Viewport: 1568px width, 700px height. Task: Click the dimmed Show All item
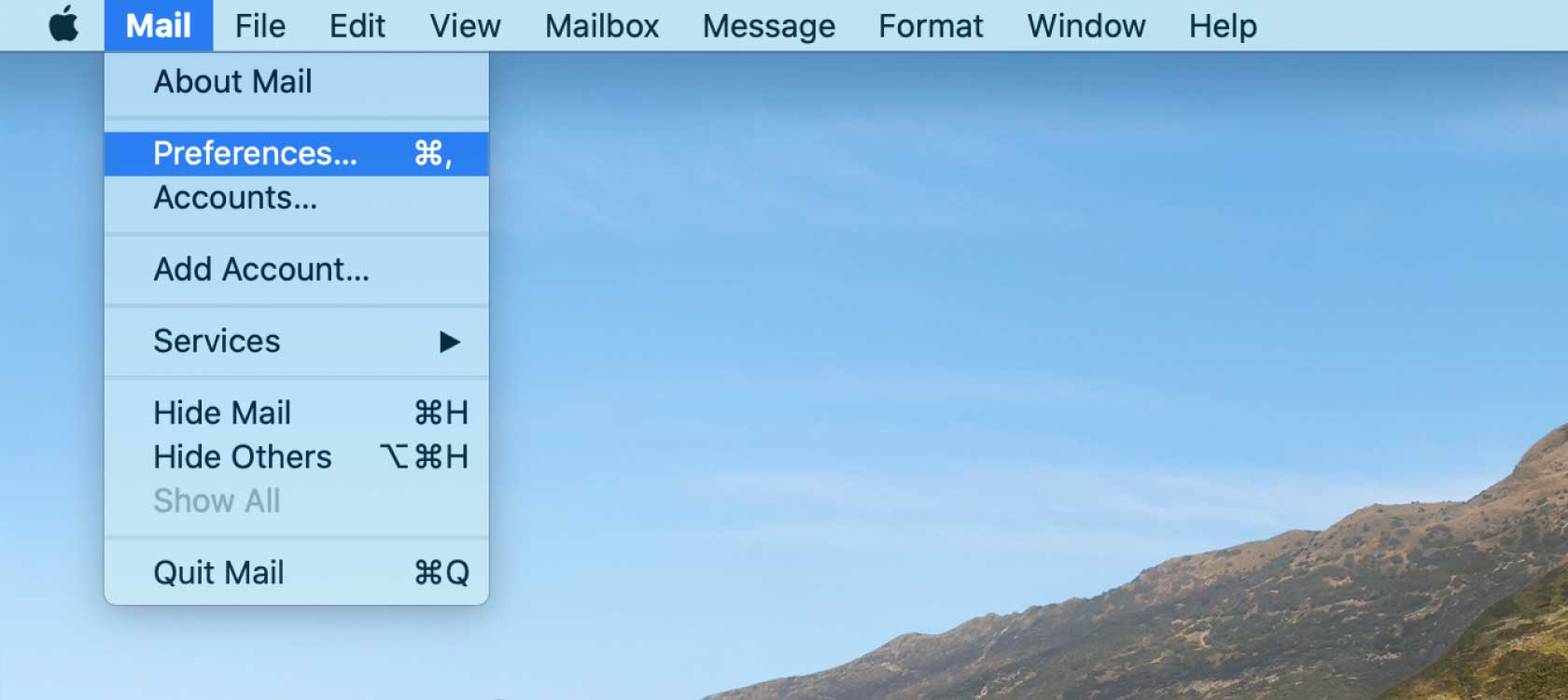point(297,501)
